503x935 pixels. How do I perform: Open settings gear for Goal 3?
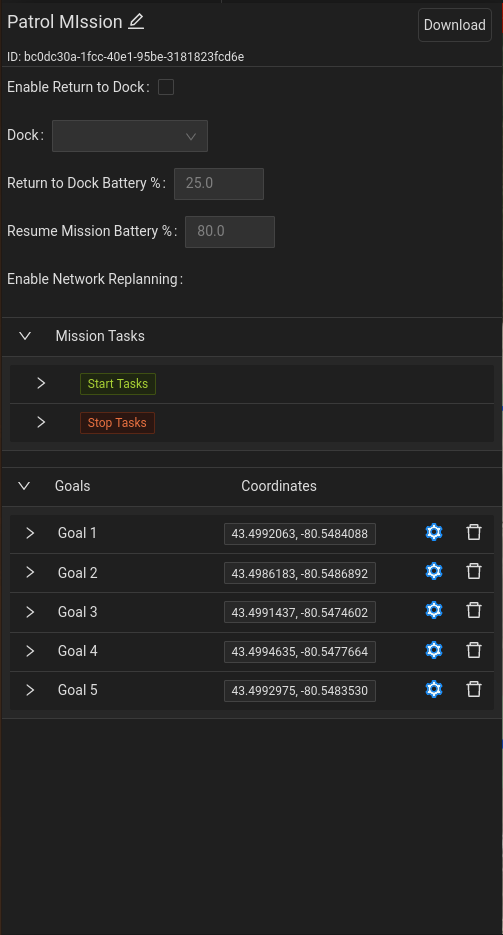point(434,610)
